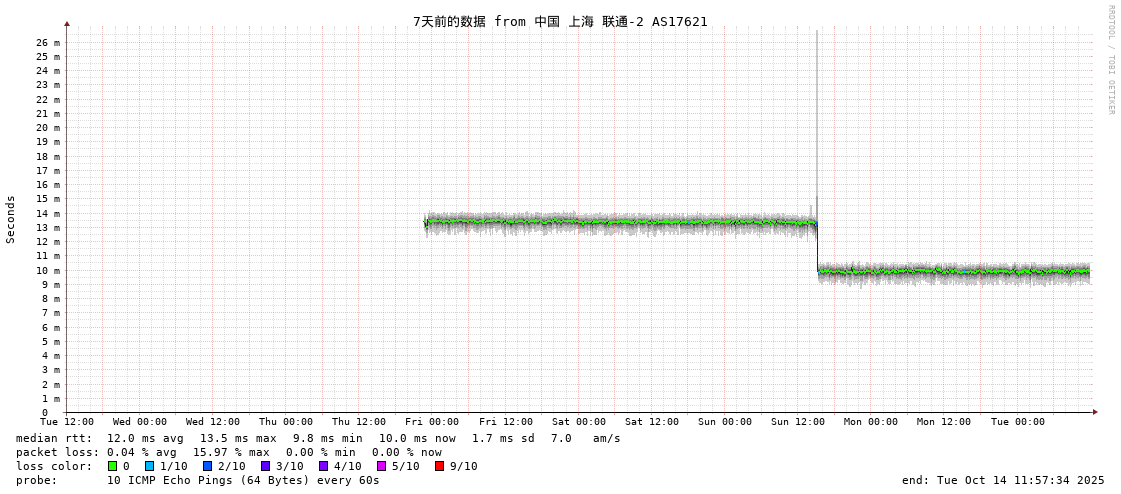Click the green 0 loss color swatch

point(112,466)
